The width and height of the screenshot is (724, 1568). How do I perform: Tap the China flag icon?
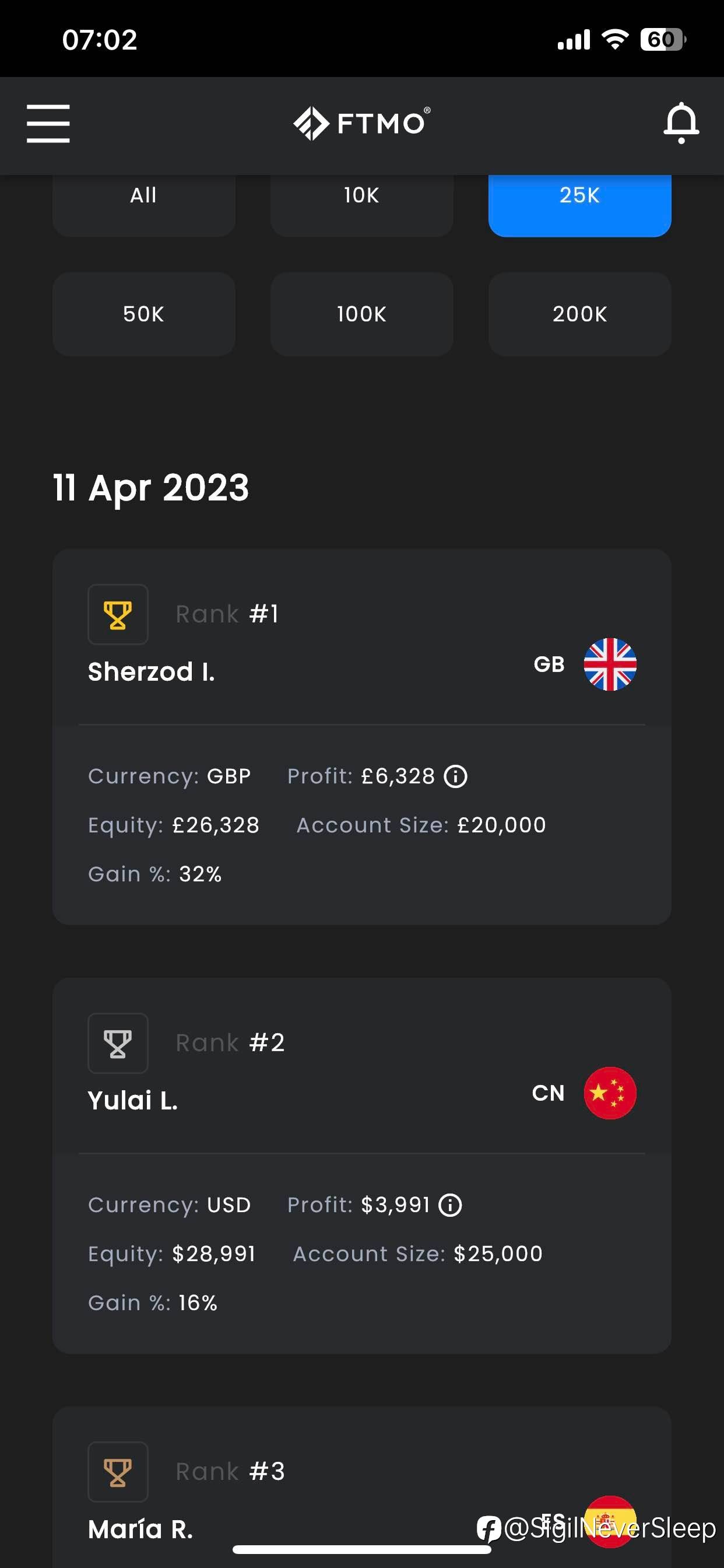coord(610,1093)
